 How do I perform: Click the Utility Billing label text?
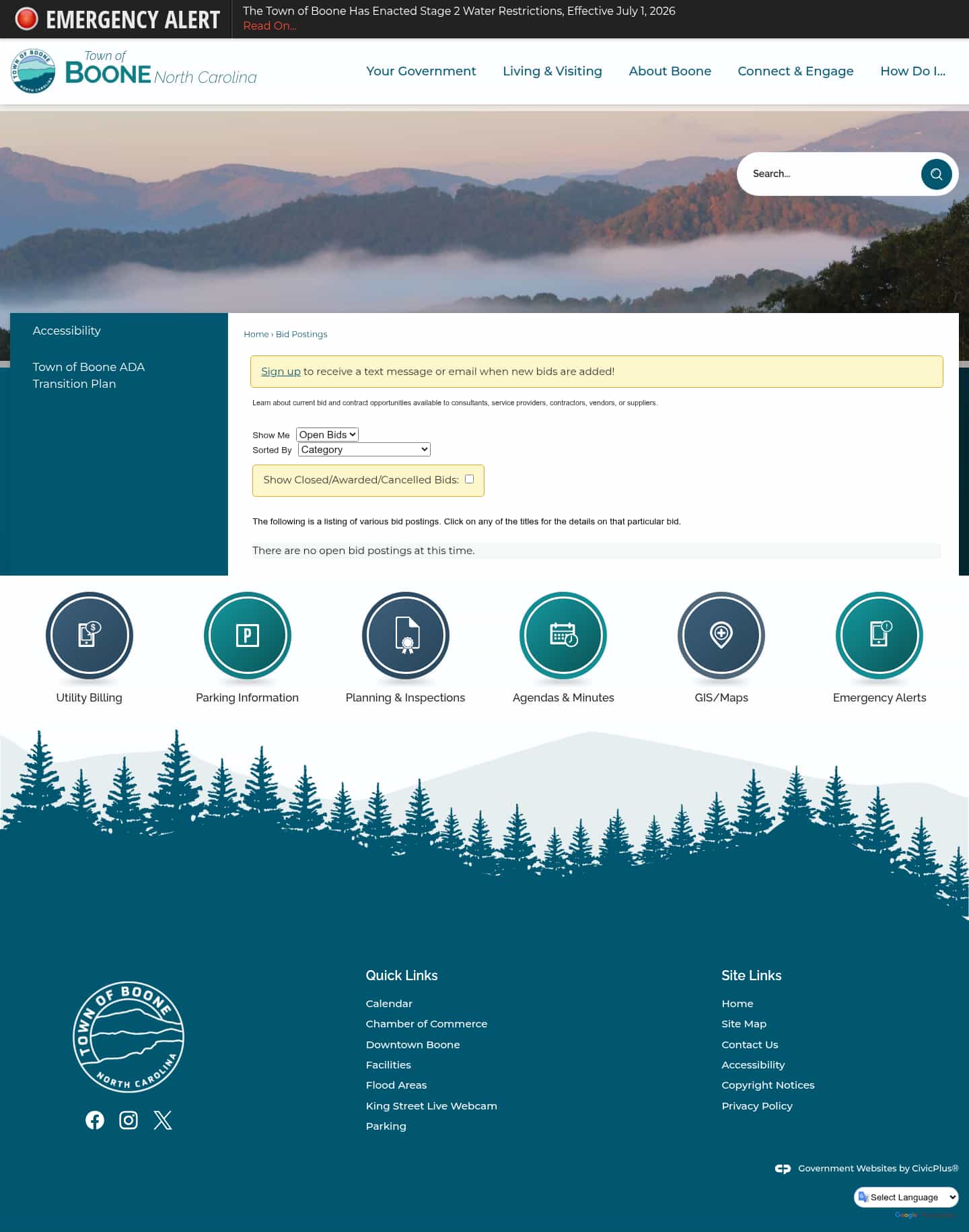coord(89,697)
